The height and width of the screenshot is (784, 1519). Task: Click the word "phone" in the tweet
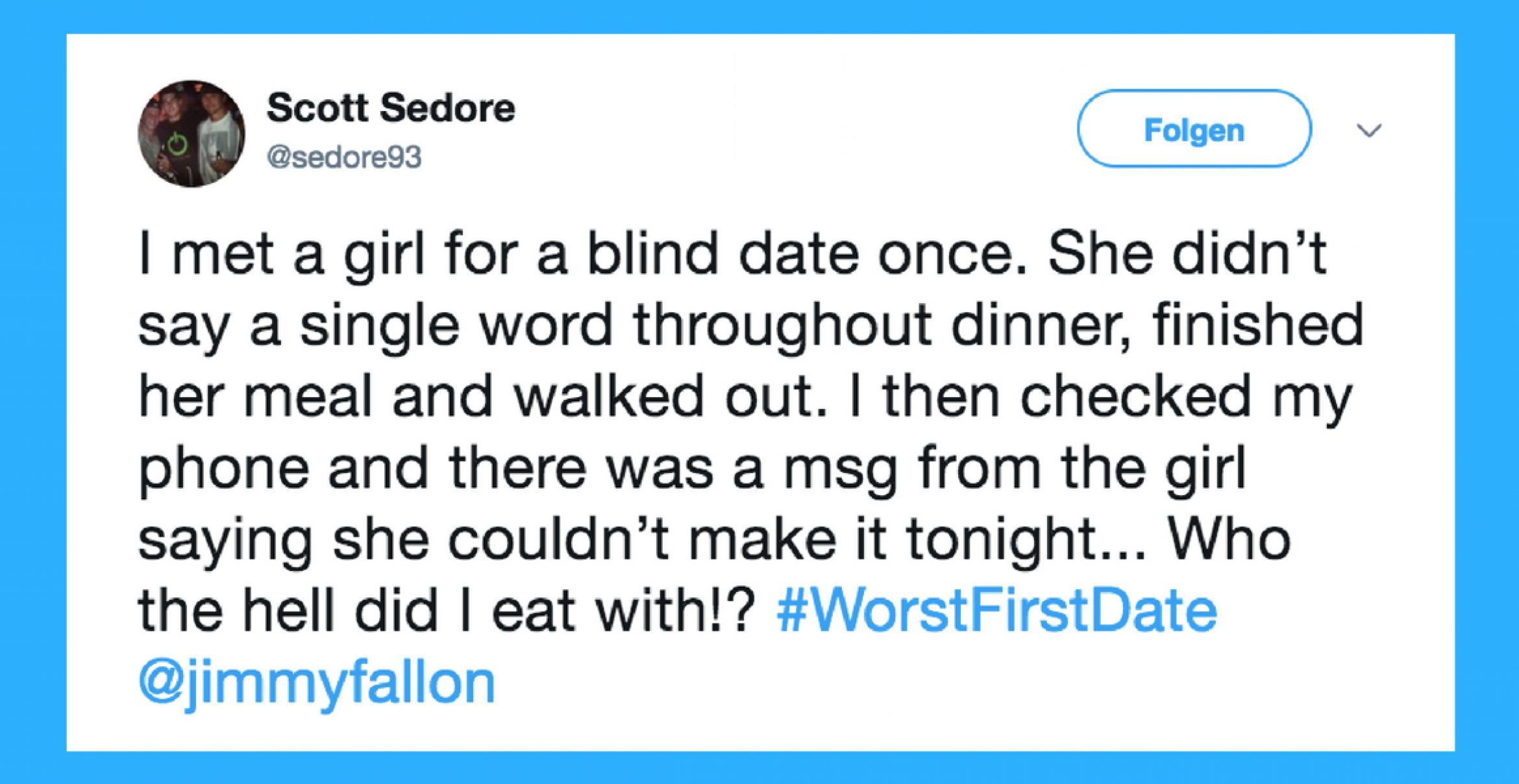(224, 470)
